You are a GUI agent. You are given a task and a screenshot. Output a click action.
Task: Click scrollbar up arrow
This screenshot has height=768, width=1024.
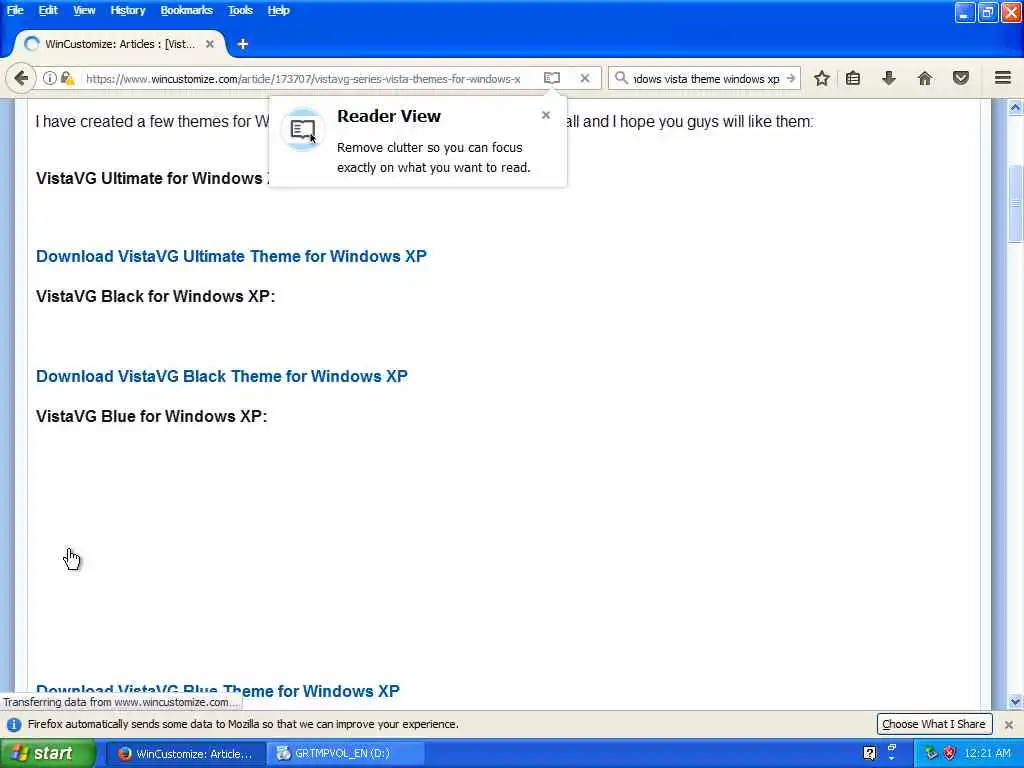pos(1015,108)
